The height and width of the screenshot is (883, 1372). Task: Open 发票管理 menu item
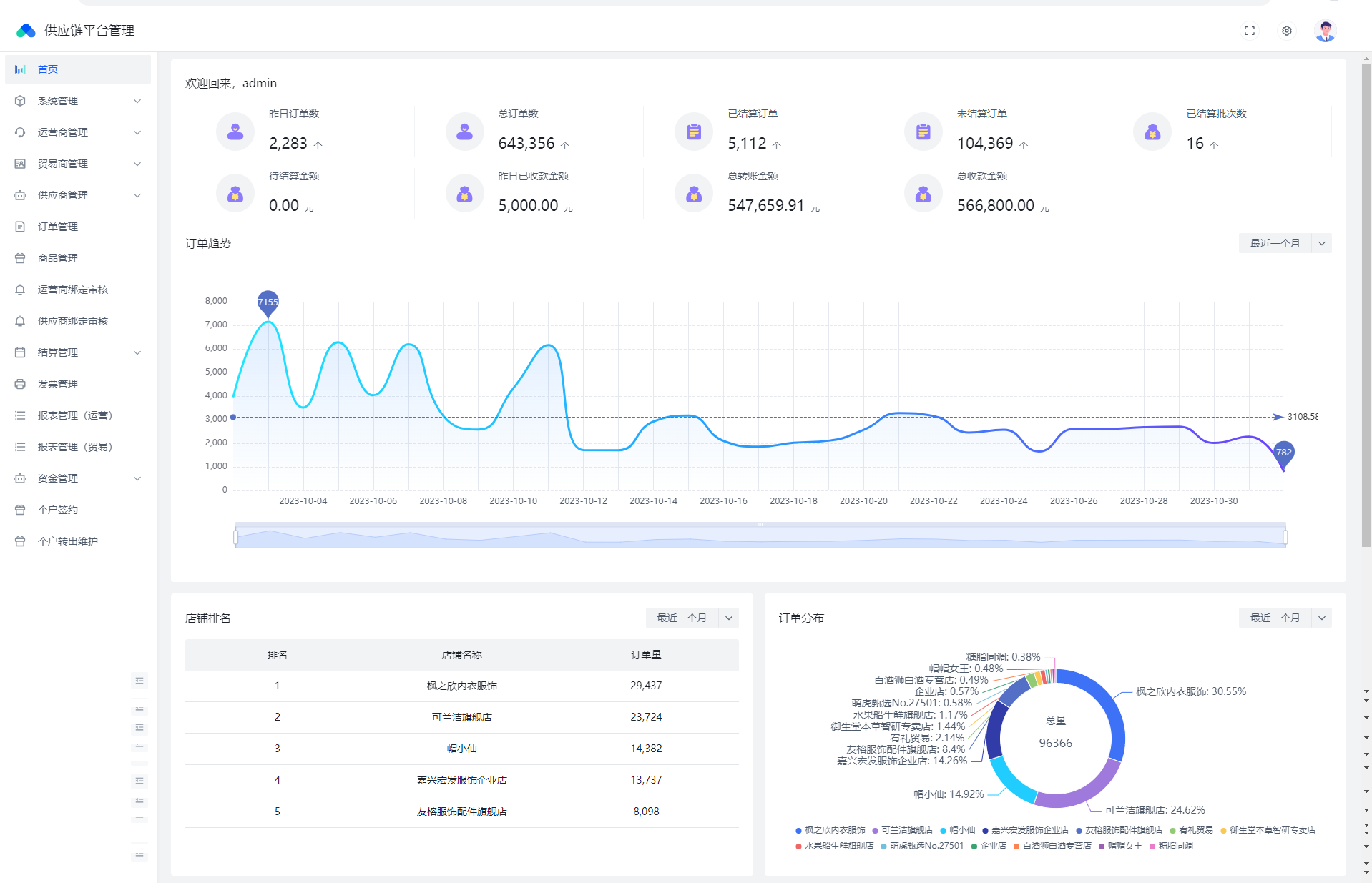(x=78, y=384)
